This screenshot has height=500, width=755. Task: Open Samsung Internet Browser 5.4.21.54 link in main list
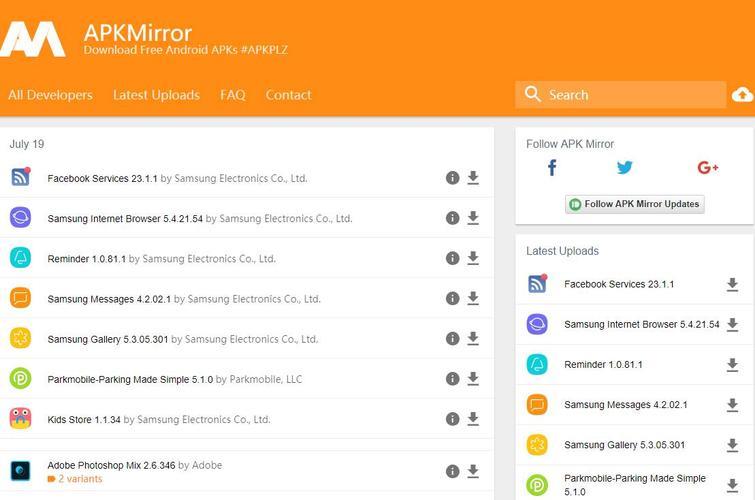tap(125, 219)
